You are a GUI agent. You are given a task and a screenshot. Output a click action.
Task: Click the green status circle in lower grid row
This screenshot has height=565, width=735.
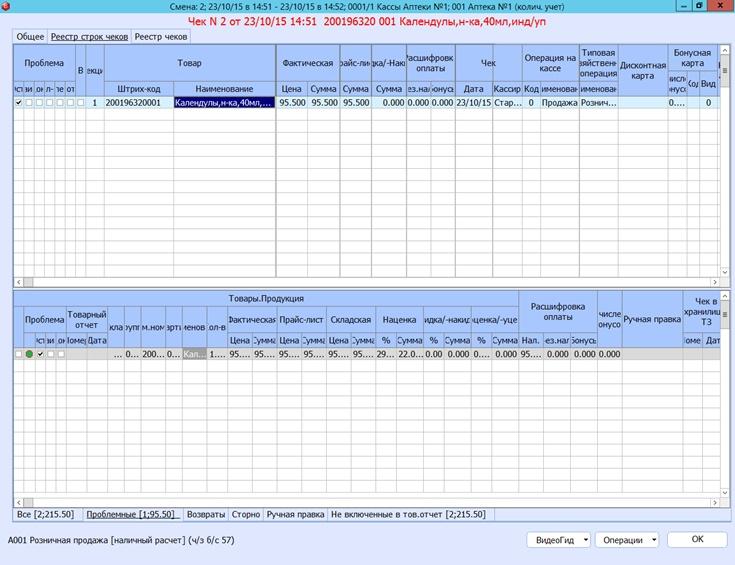point(29,354)
